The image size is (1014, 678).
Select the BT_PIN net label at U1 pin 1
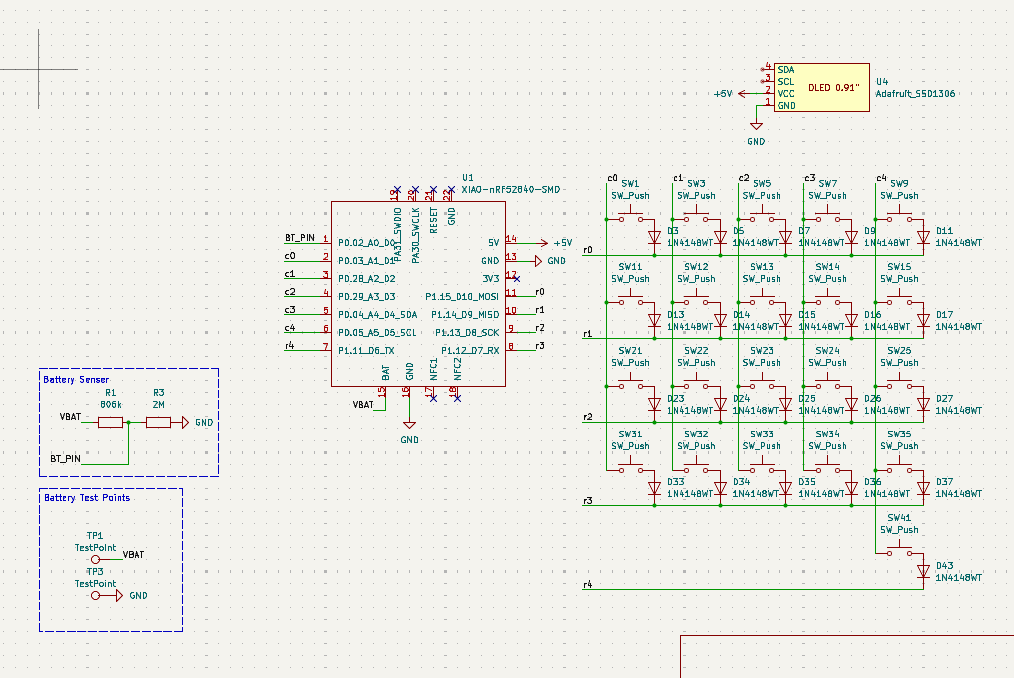click(300, 239)
